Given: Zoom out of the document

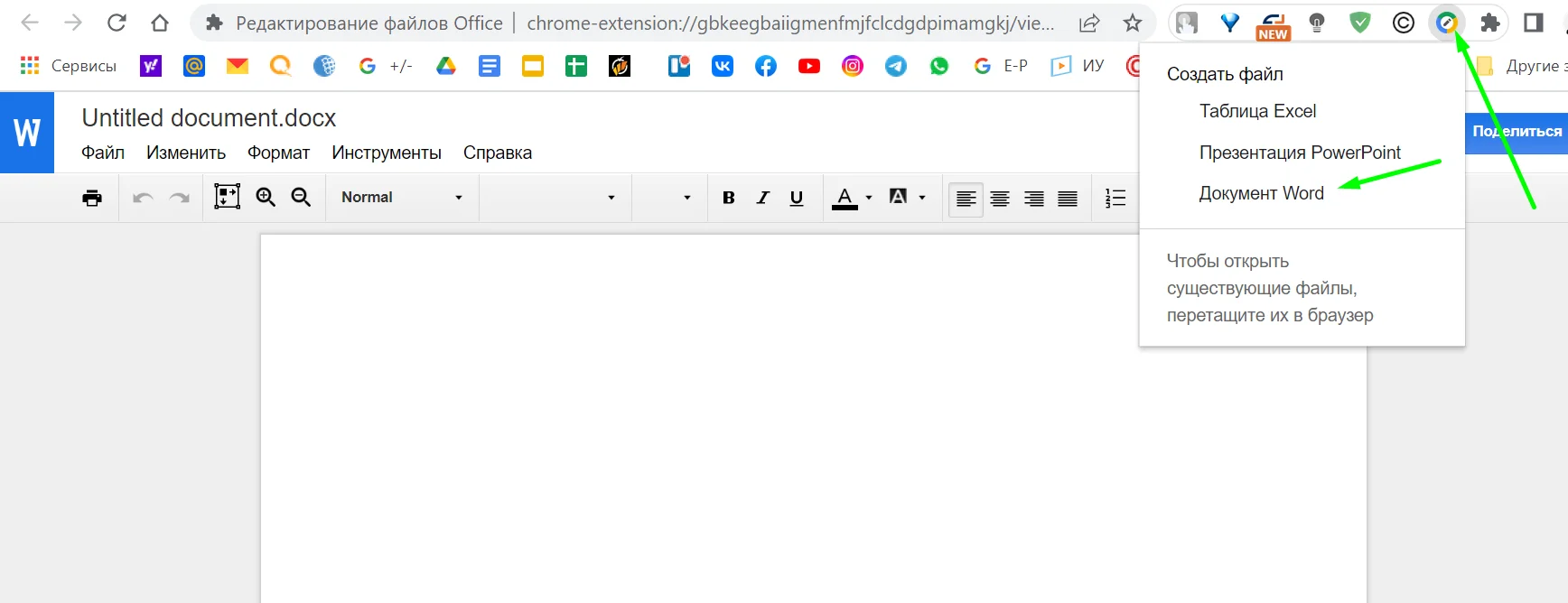Looking at the screenshot, I should (x=301, y=197).
